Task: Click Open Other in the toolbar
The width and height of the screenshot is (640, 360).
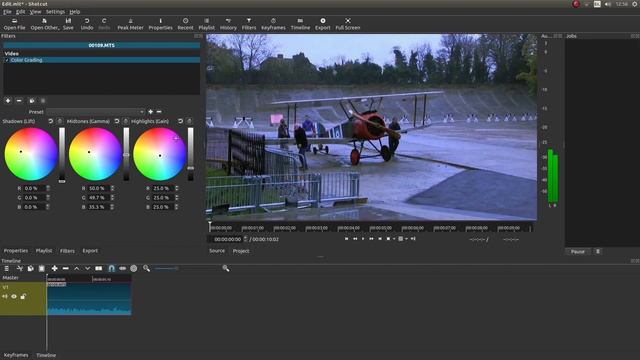Action: tap(44, 24)
